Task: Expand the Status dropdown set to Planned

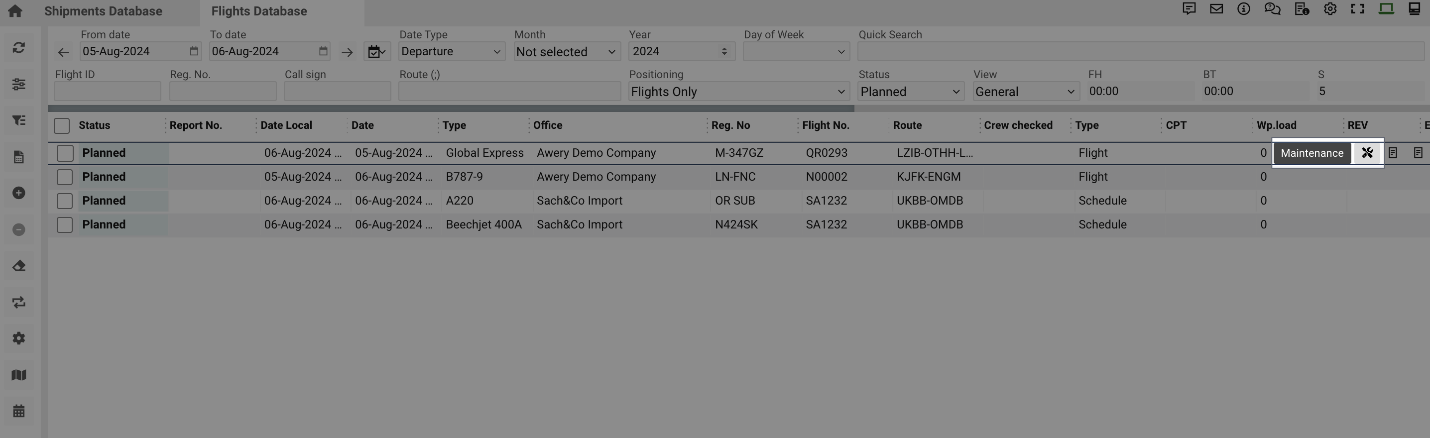Action: [910, 91]
